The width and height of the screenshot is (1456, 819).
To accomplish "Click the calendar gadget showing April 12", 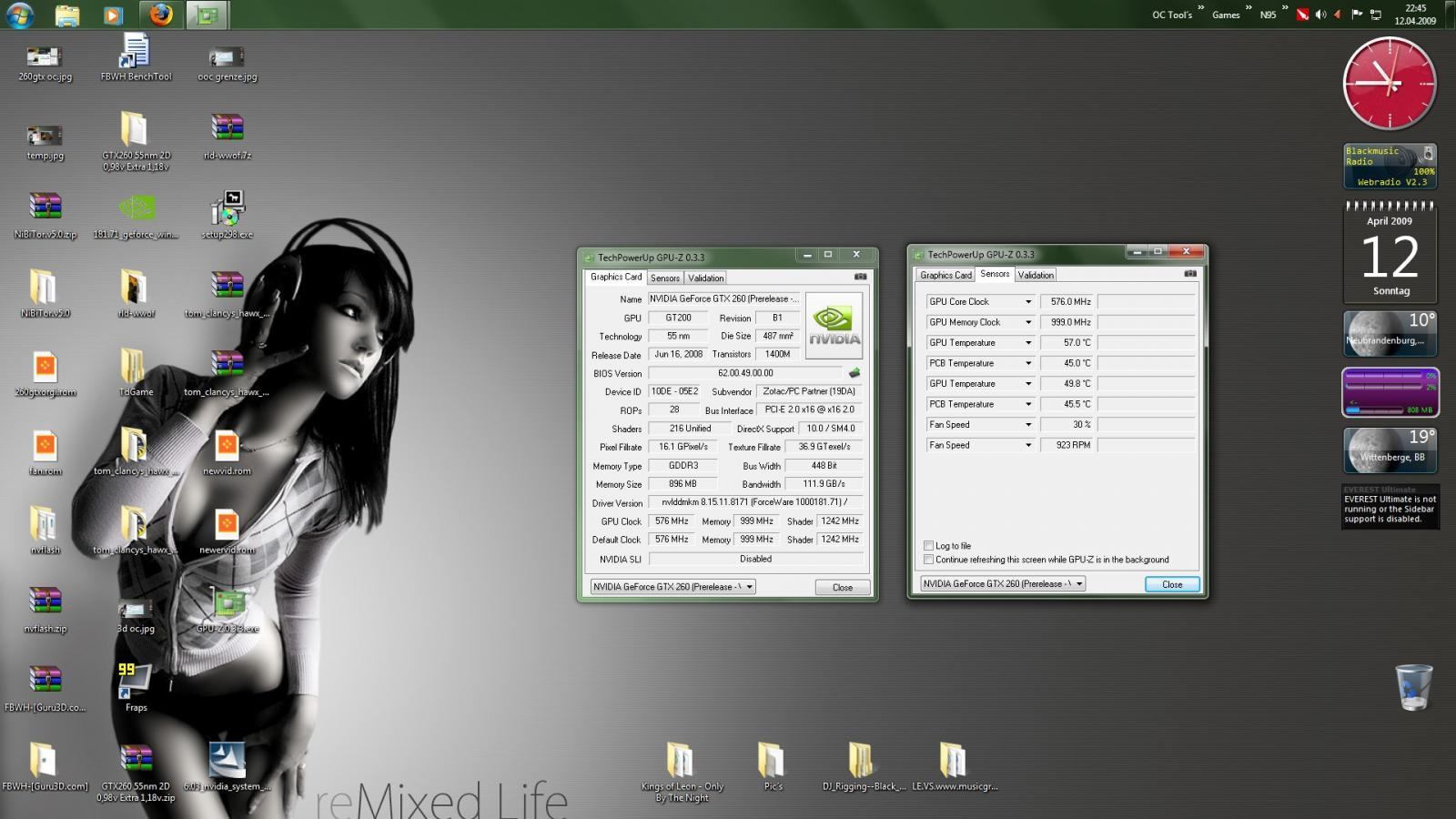I will (x=1390, y=252).
